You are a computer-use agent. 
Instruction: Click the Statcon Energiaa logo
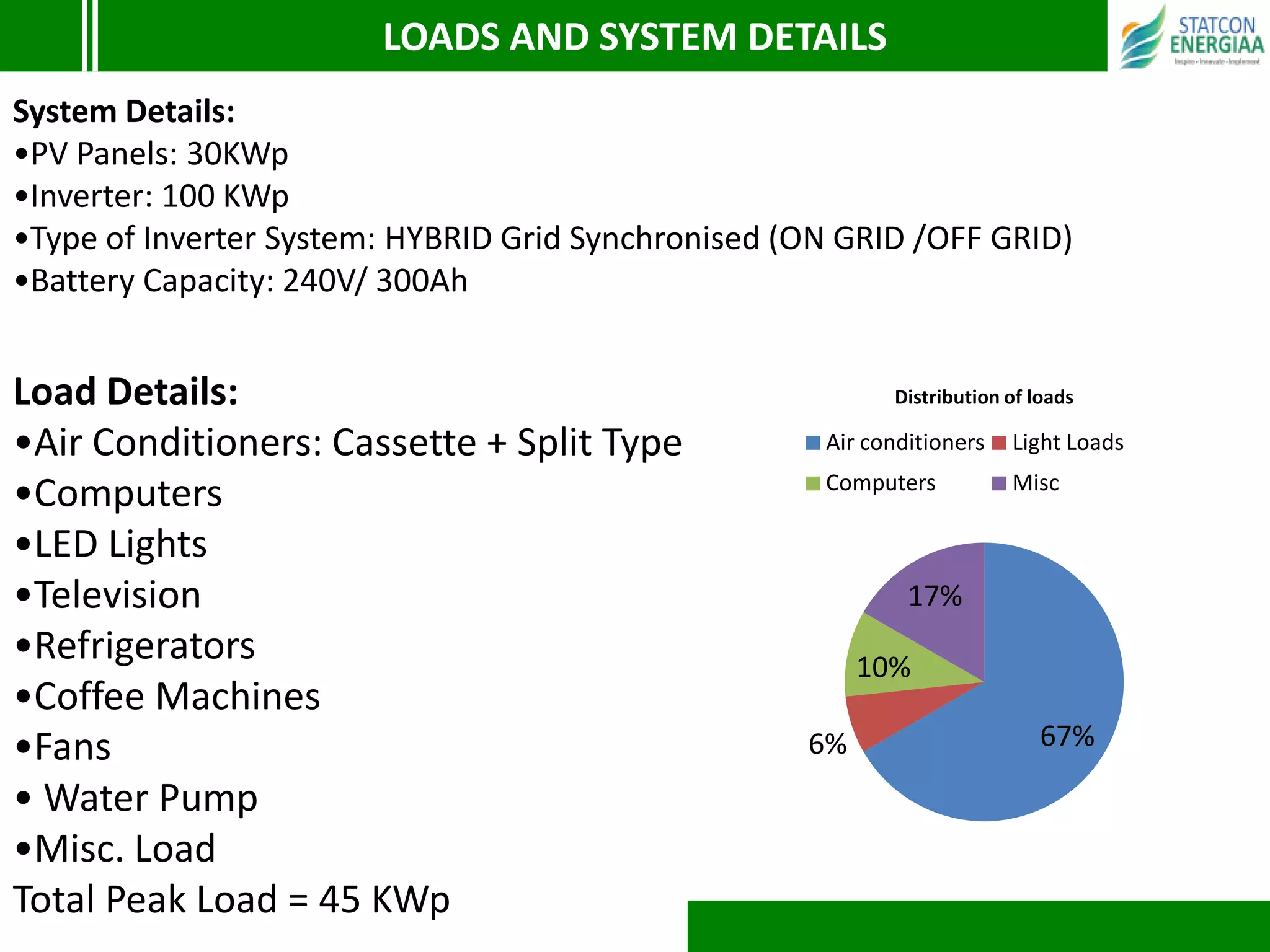[x=1191, y=37]
